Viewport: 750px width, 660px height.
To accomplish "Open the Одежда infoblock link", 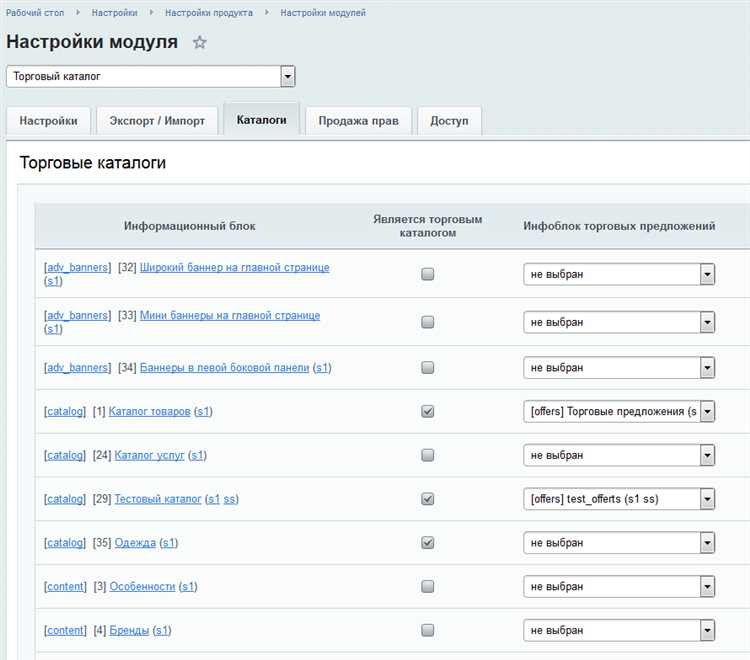I will coord(135,543).
